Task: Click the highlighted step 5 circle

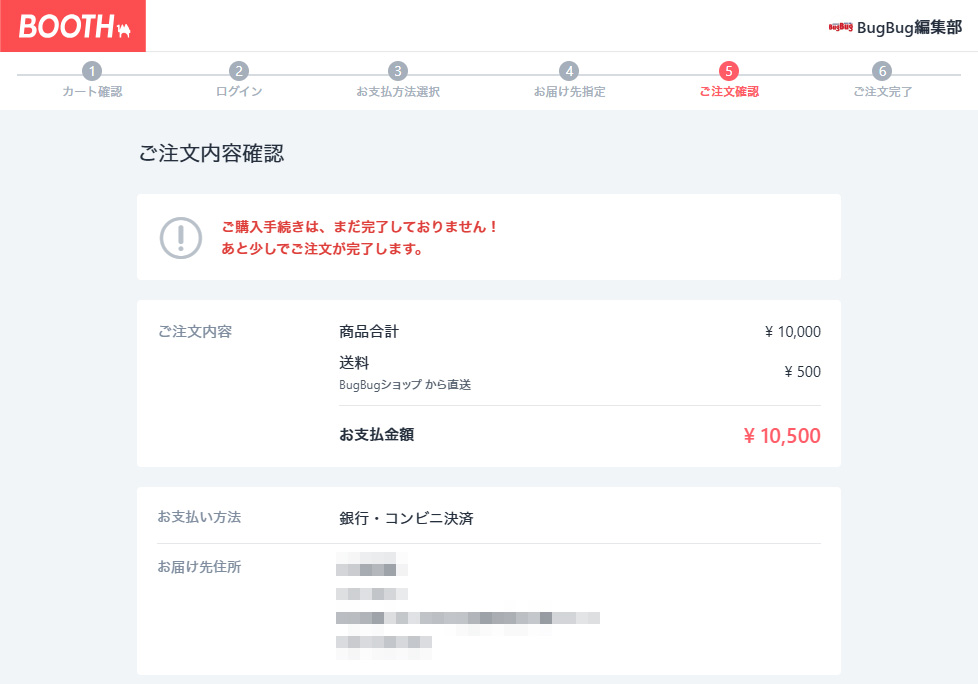Action: (x=729, y=71)
